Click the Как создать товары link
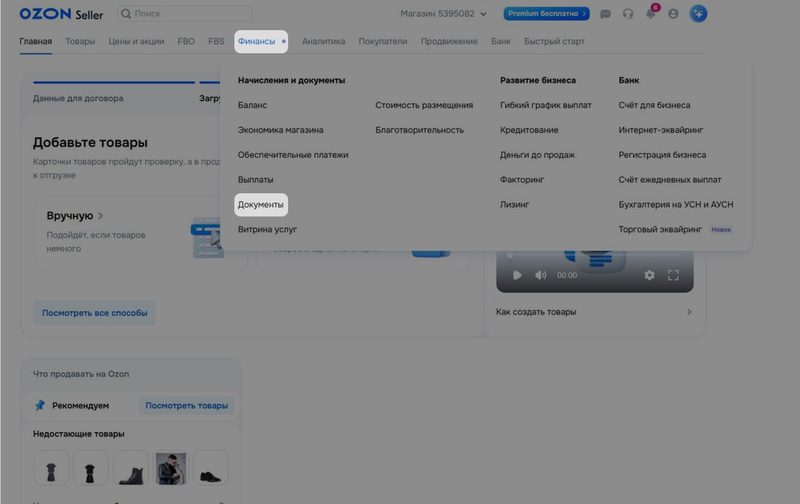Screen dimensions: 800x504 536,312
